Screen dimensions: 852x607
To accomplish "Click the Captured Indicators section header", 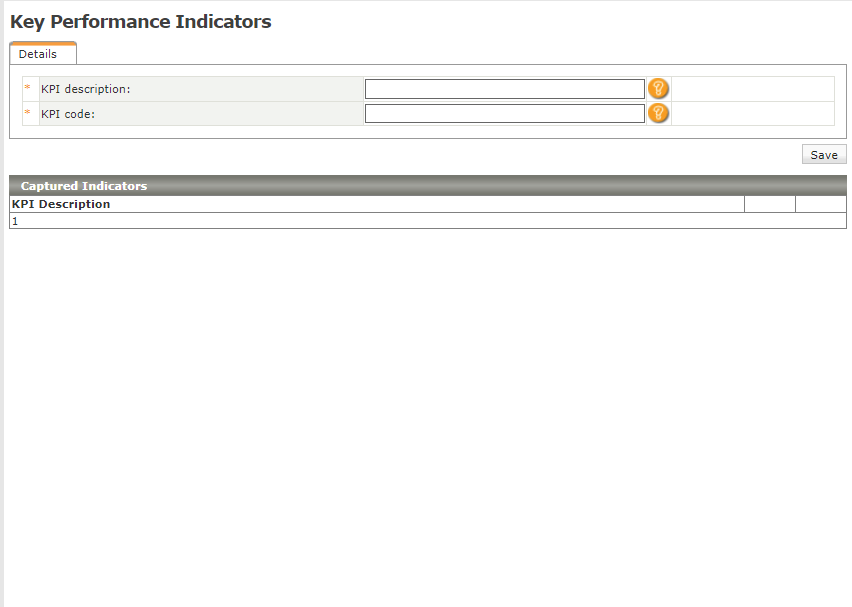I will [x=84, y=186].
